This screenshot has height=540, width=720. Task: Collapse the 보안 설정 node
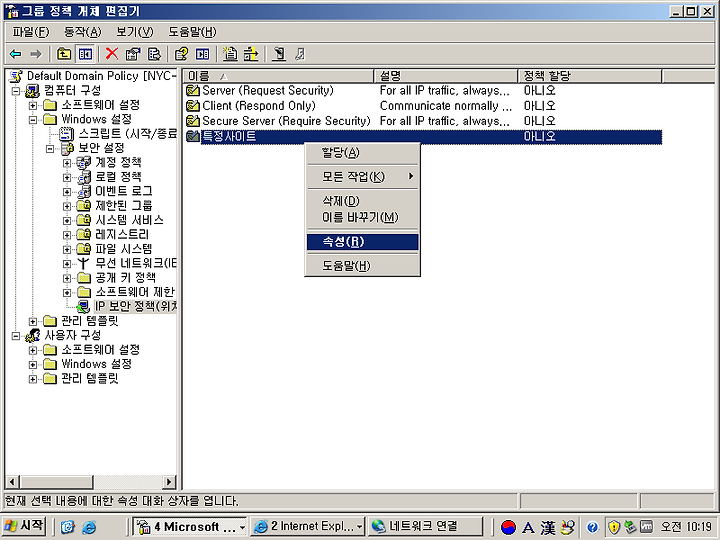pos(50,148)
